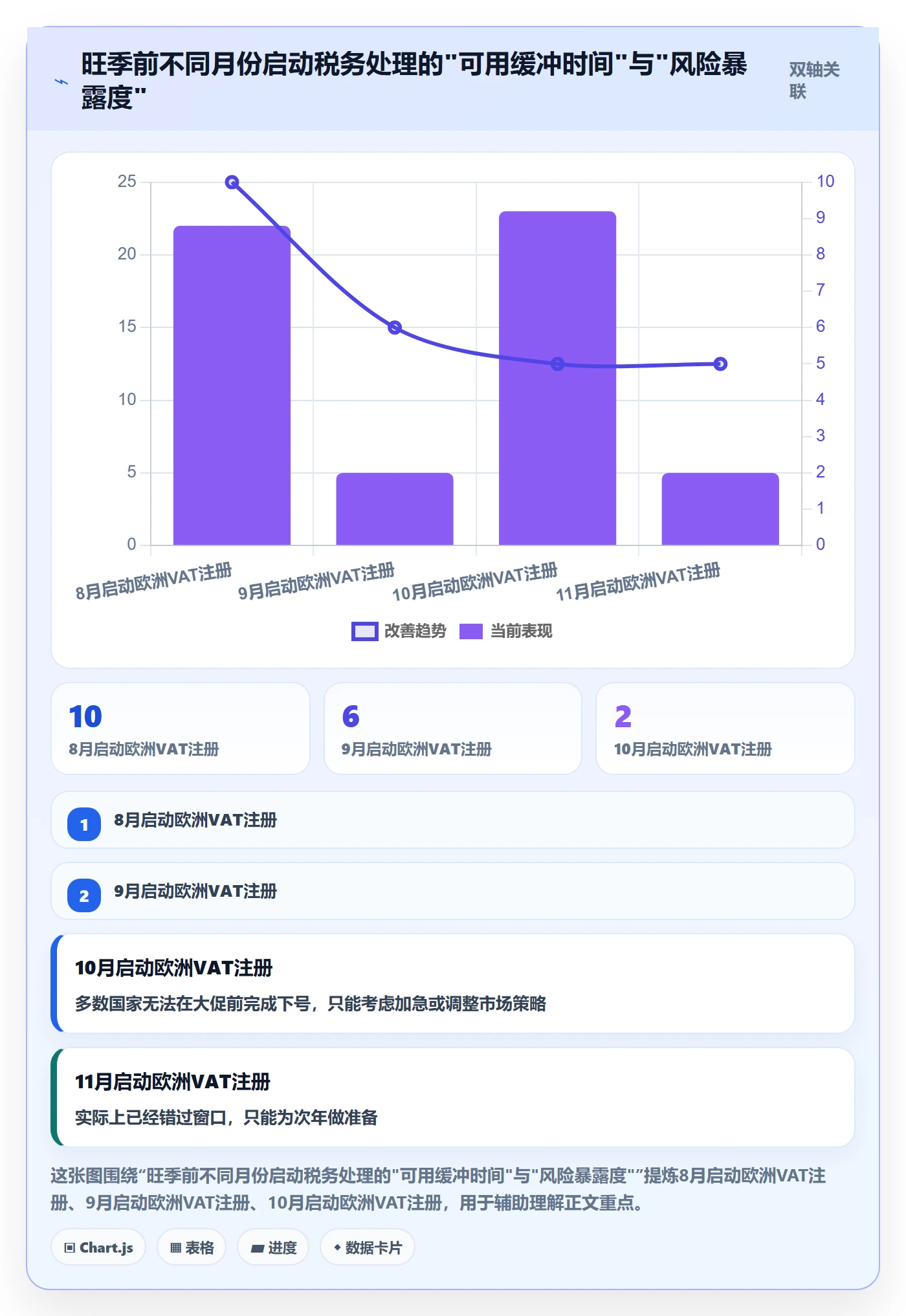Click the bold heading 11月启动欧洲VAT注册 in the green-edged card

173,1082
